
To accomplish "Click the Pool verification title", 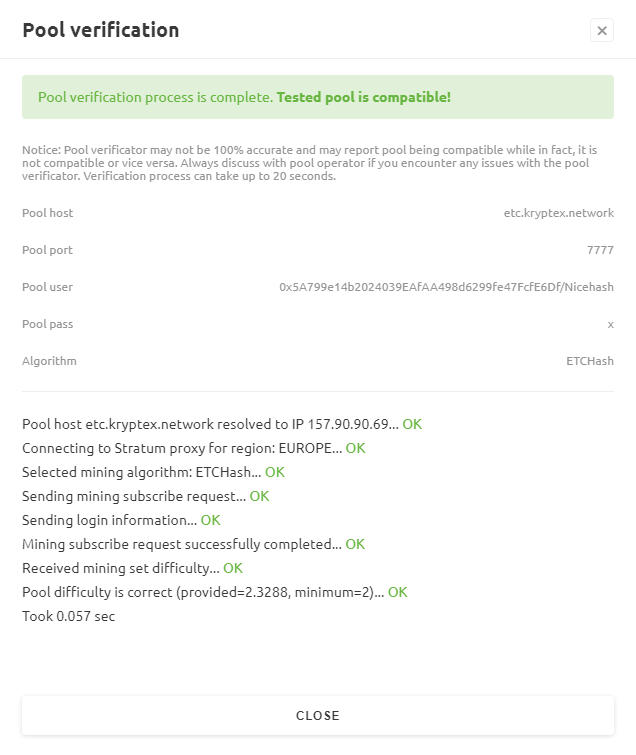I will coord(101,30).
